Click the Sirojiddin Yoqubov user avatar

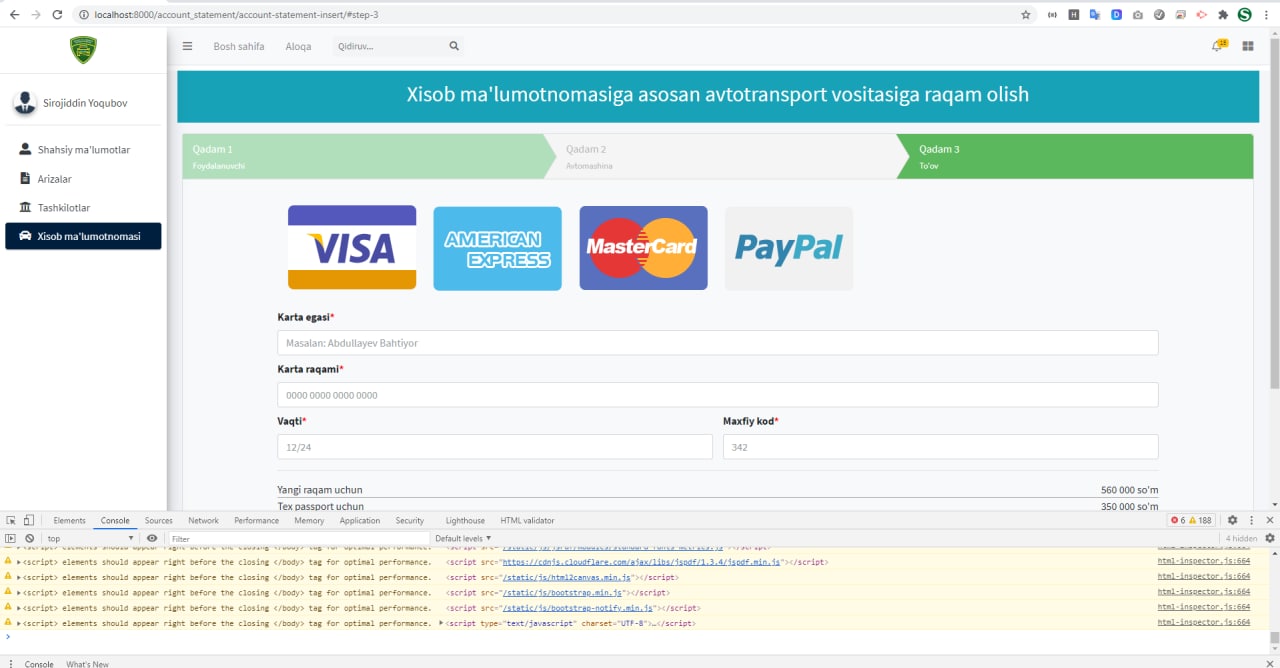pyautogui.click(x=24, y=102)
